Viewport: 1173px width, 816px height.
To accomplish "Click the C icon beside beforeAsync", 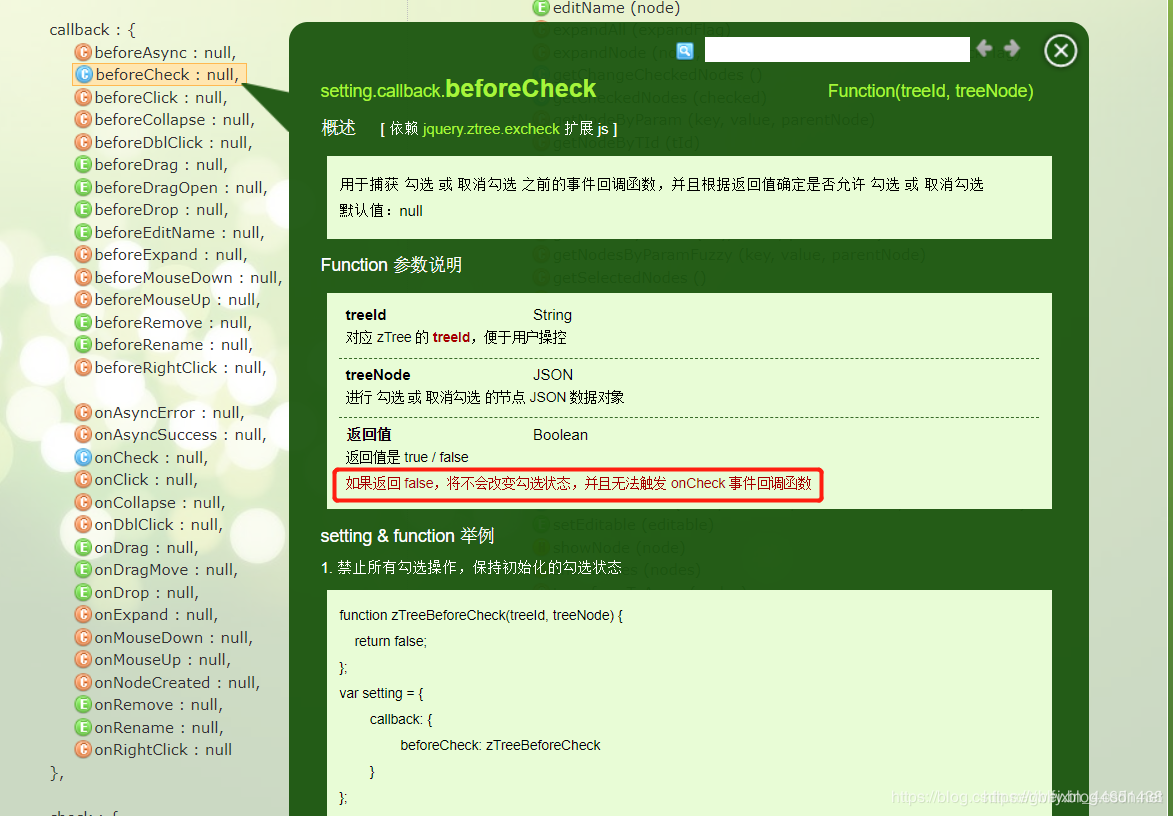I will click(83, 52).
